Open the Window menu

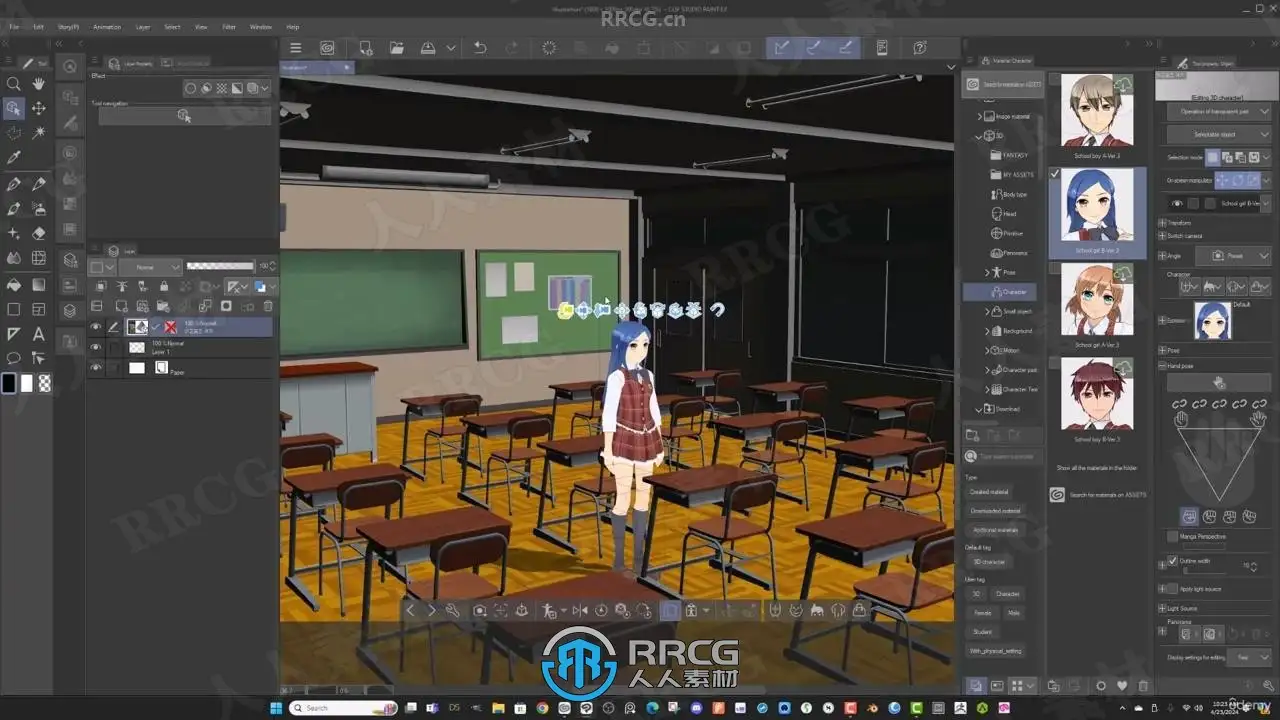261,27
